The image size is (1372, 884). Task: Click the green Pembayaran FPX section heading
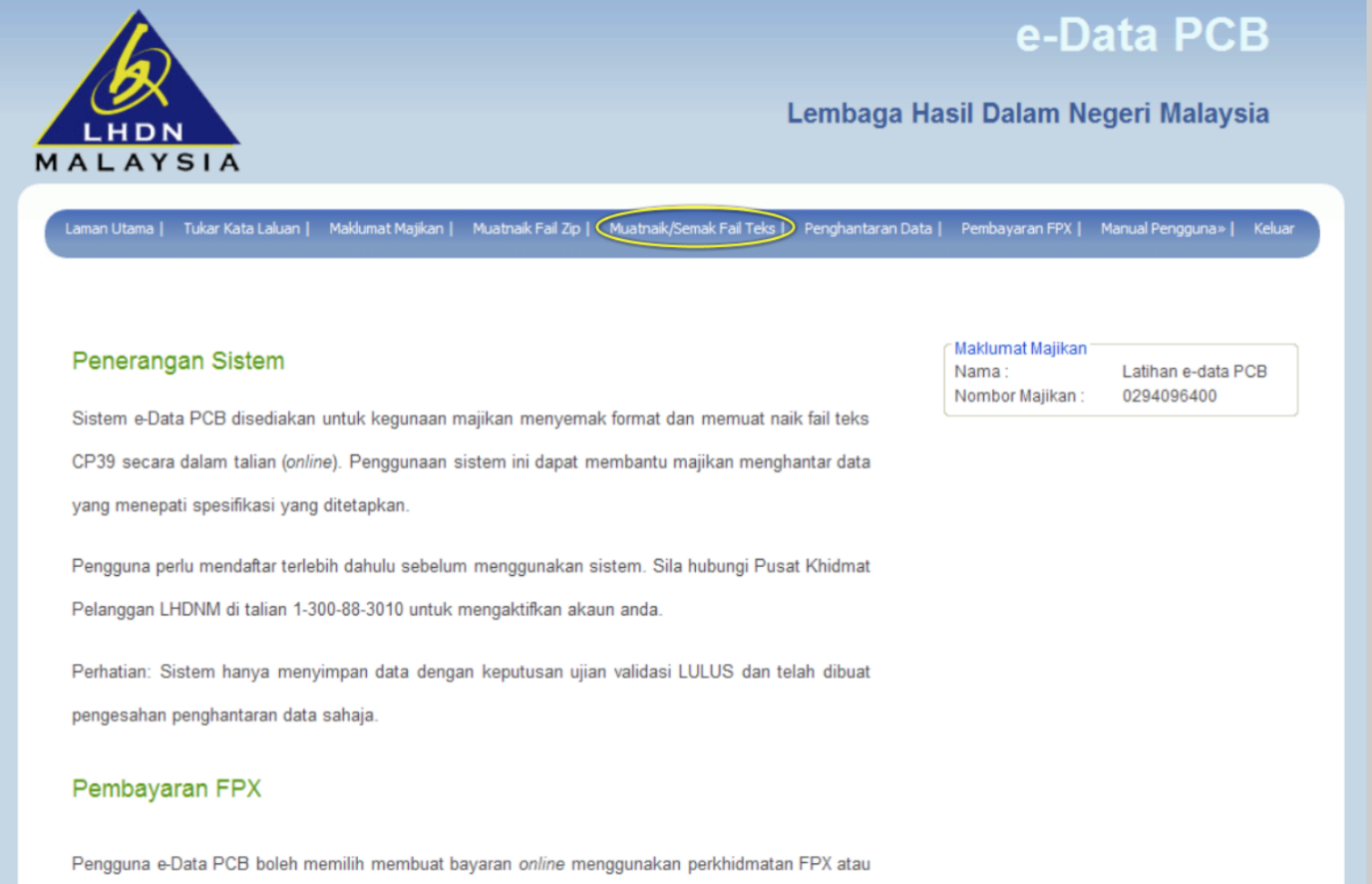(167, 788)
